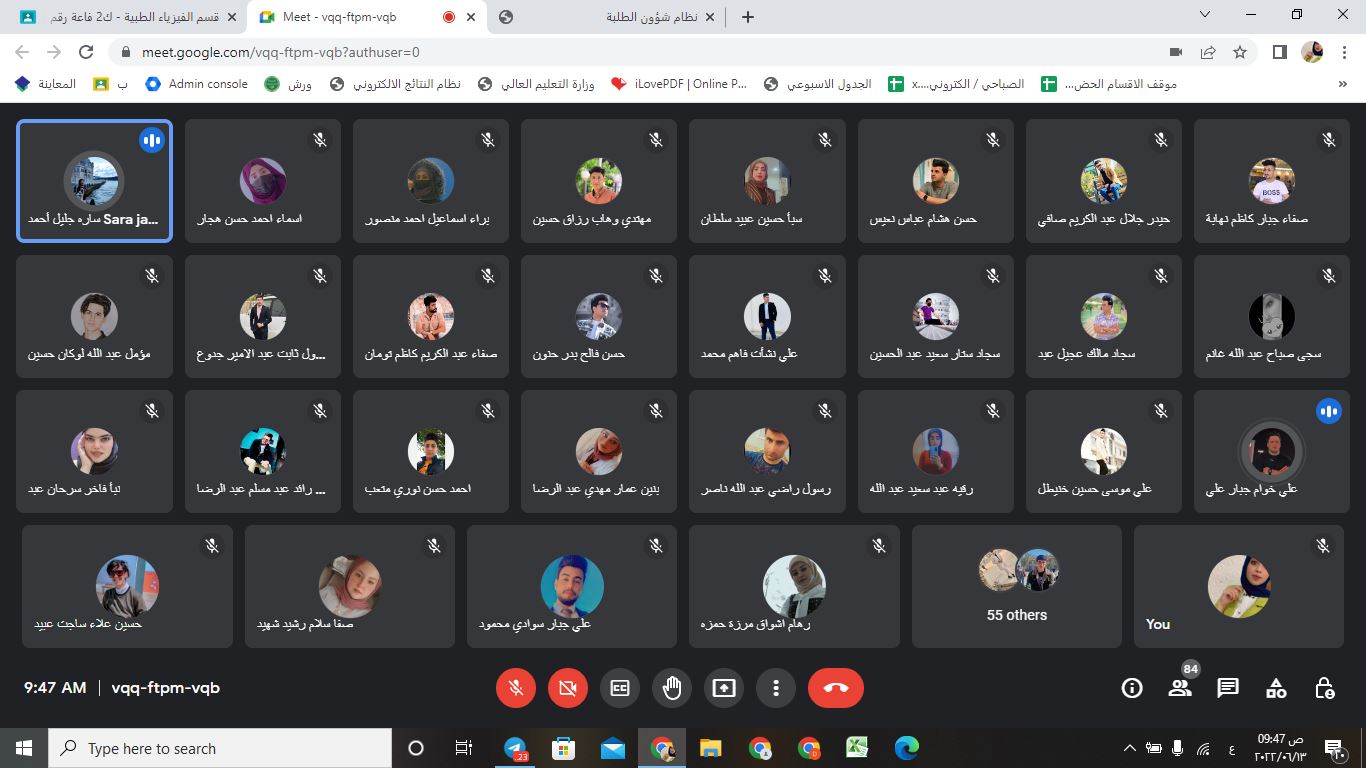Open the meeting details info icon
The height and width of the screenshot is (768, 1366).
tap(1132, 688)
